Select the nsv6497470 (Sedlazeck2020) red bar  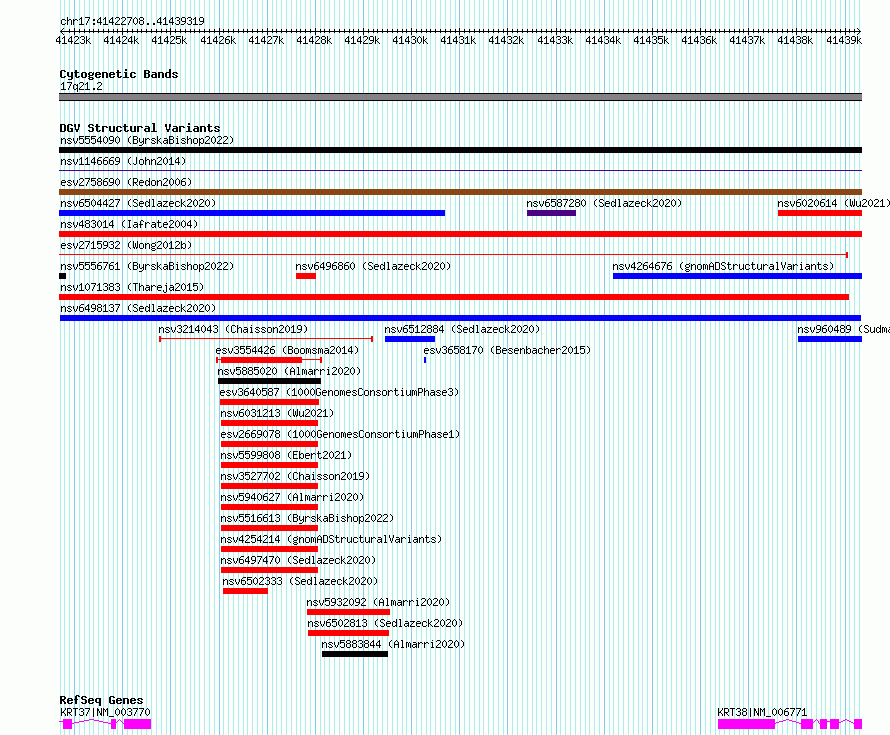[269, 570]
